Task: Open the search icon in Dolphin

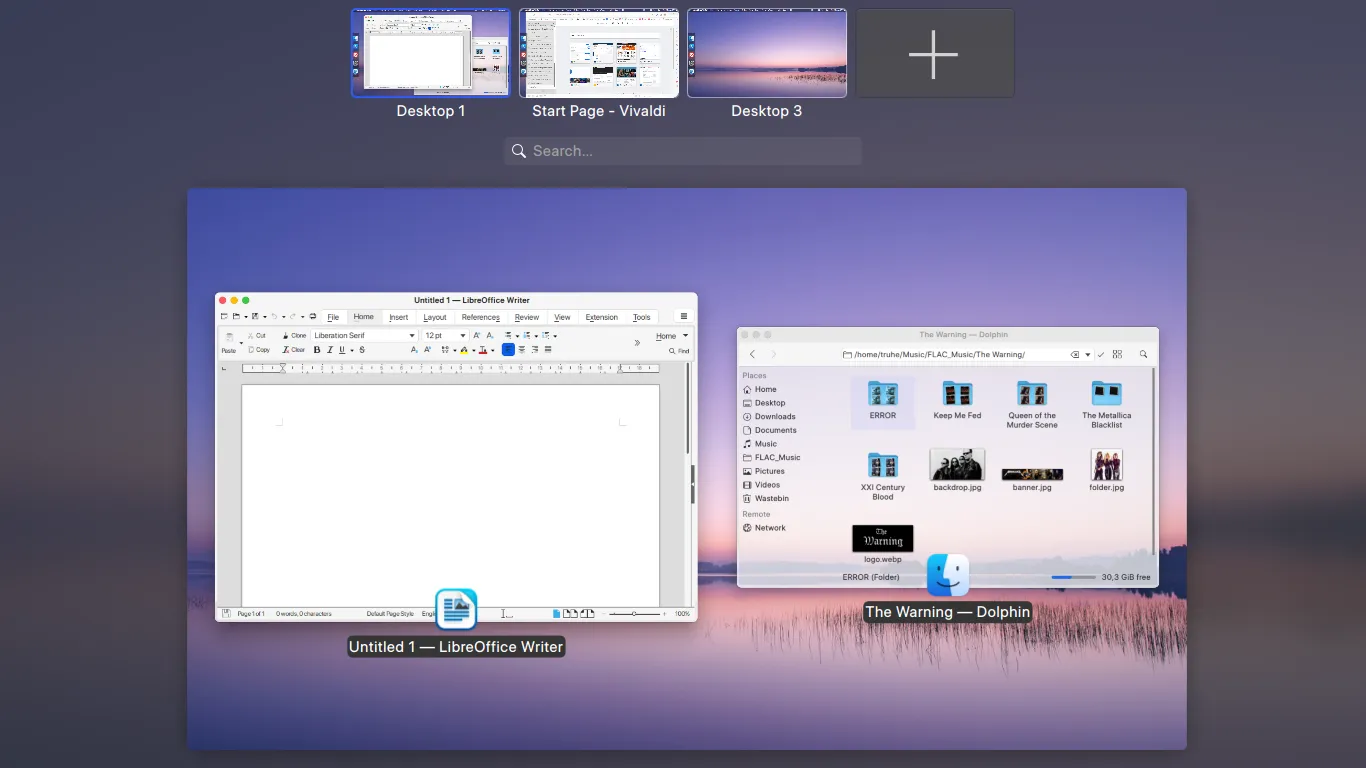Action: point(1144,354)
